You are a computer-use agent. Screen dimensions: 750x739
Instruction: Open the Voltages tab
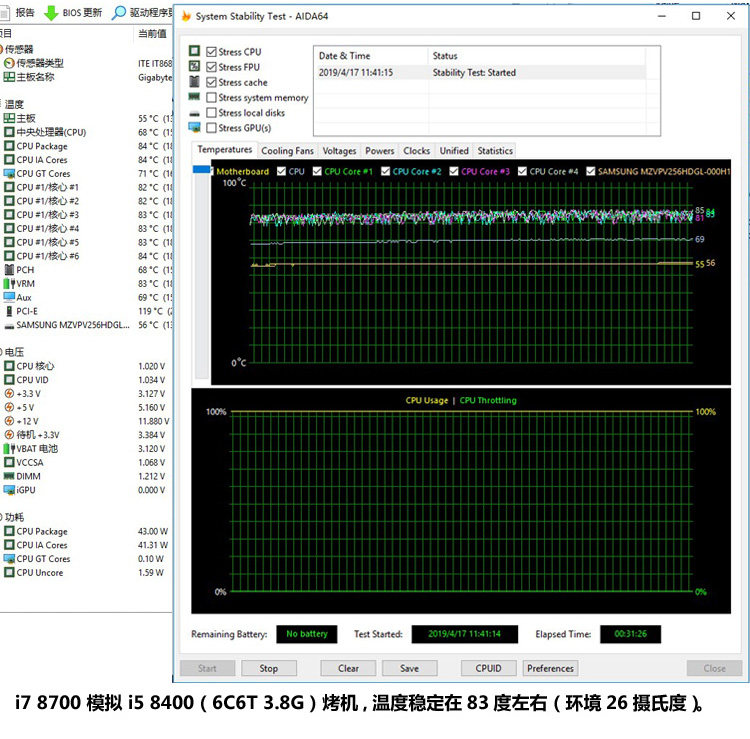tap(340, 151)
